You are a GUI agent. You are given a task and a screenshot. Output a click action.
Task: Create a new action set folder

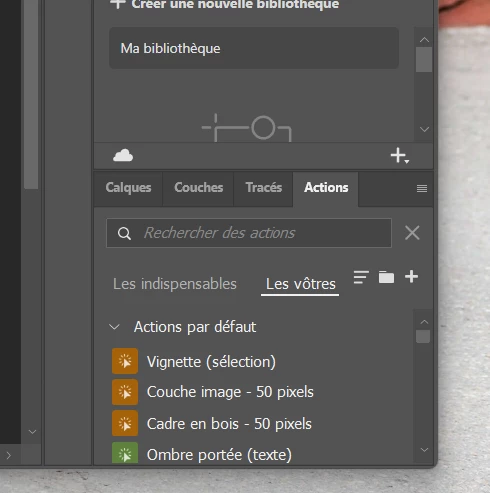click(386, 277)
